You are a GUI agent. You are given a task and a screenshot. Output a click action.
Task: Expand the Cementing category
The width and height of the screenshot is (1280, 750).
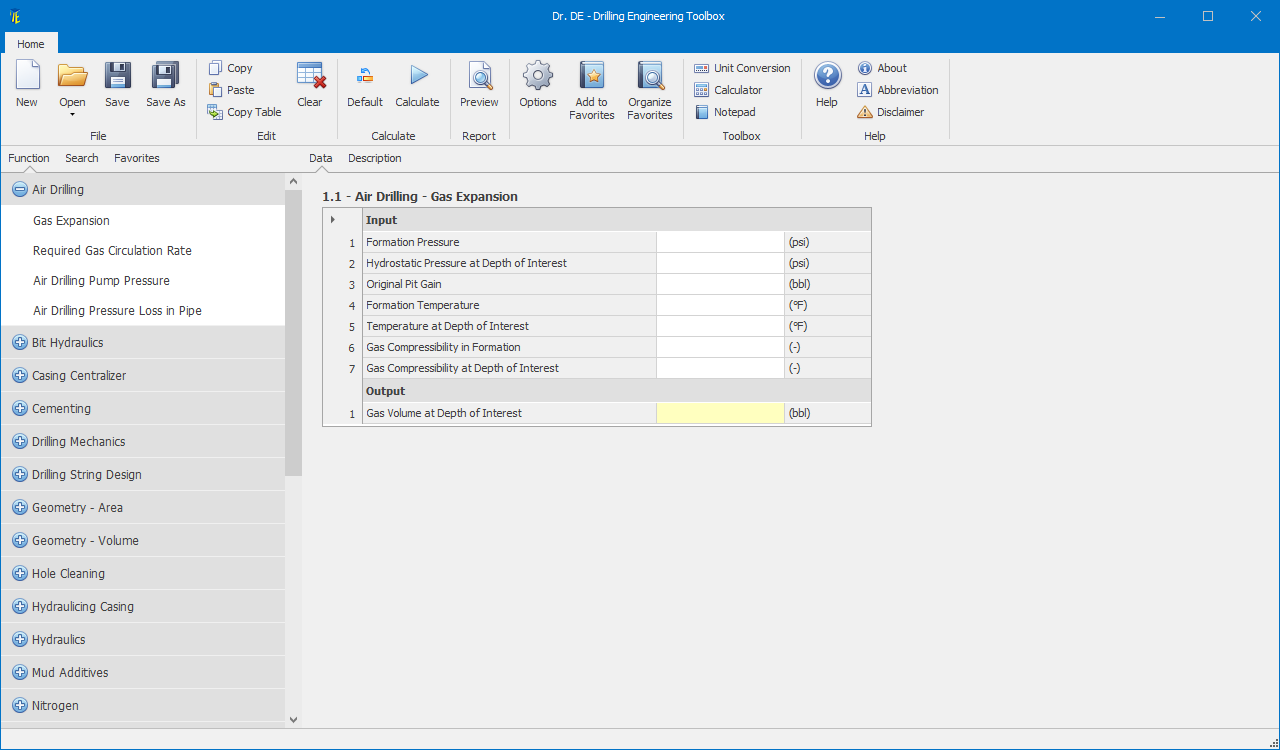19,409
